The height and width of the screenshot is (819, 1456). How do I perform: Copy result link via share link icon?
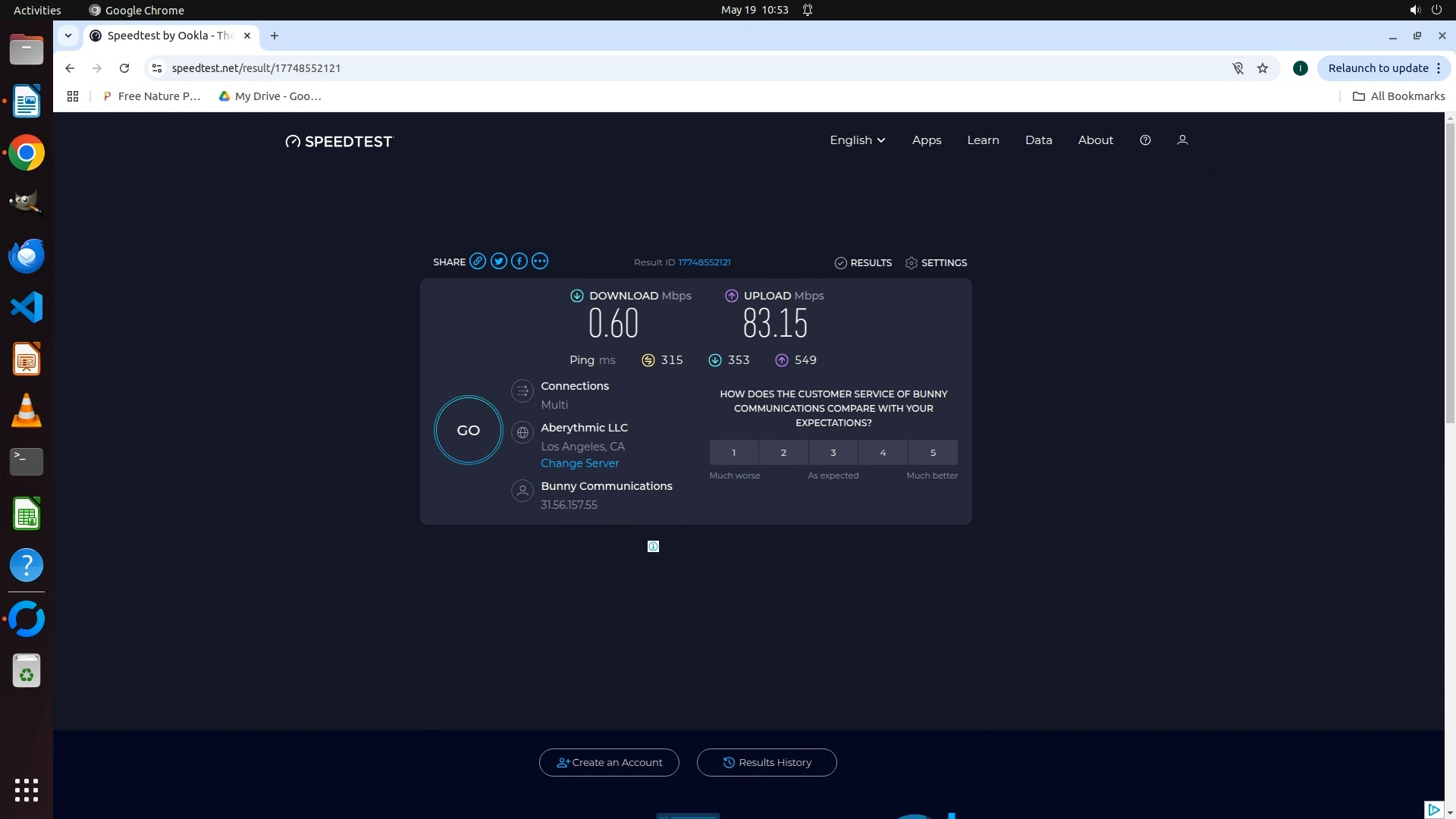click(477, 262)
